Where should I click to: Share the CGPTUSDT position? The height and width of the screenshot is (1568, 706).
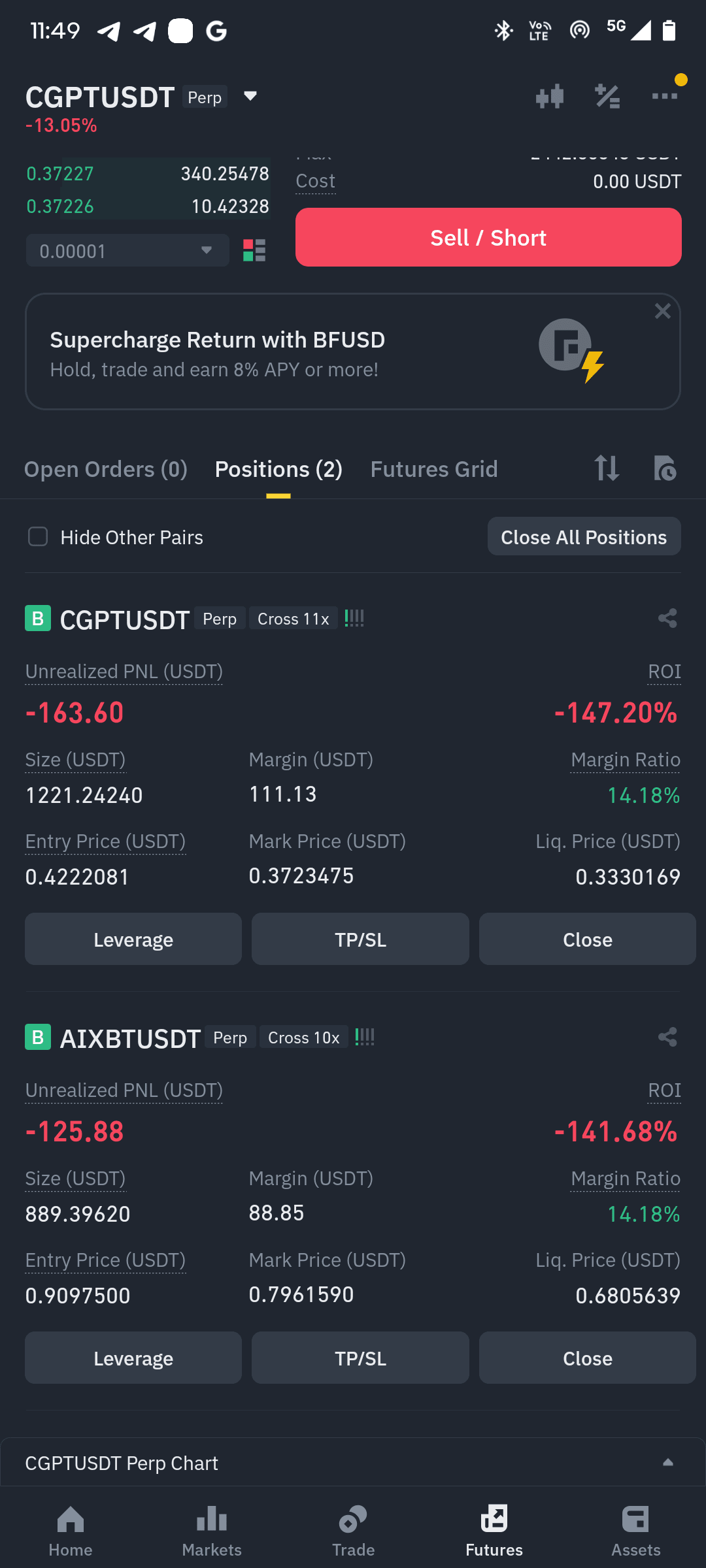(x=667, y=618)
